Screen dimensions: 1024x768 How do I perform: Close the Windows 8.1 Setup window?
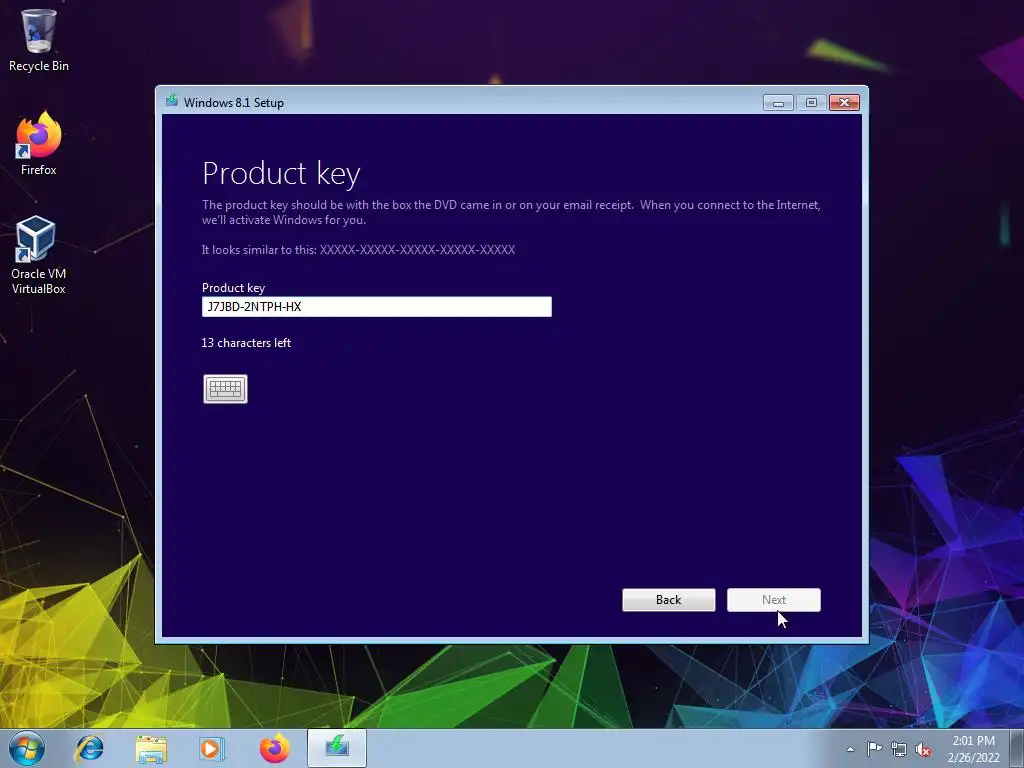[x=844, y=103]
